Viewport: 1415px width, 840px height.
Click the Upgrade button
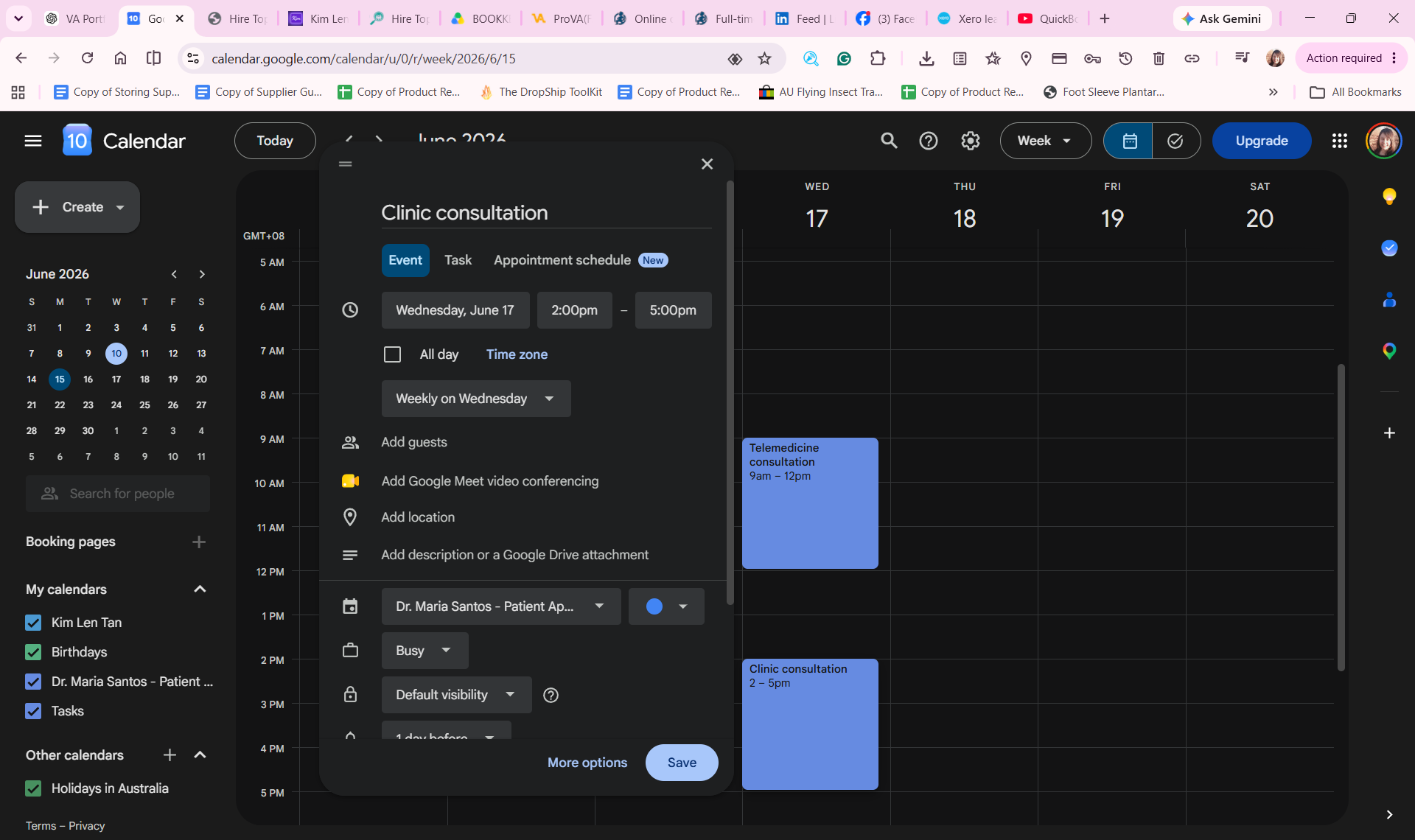(x=1261, y=141)
